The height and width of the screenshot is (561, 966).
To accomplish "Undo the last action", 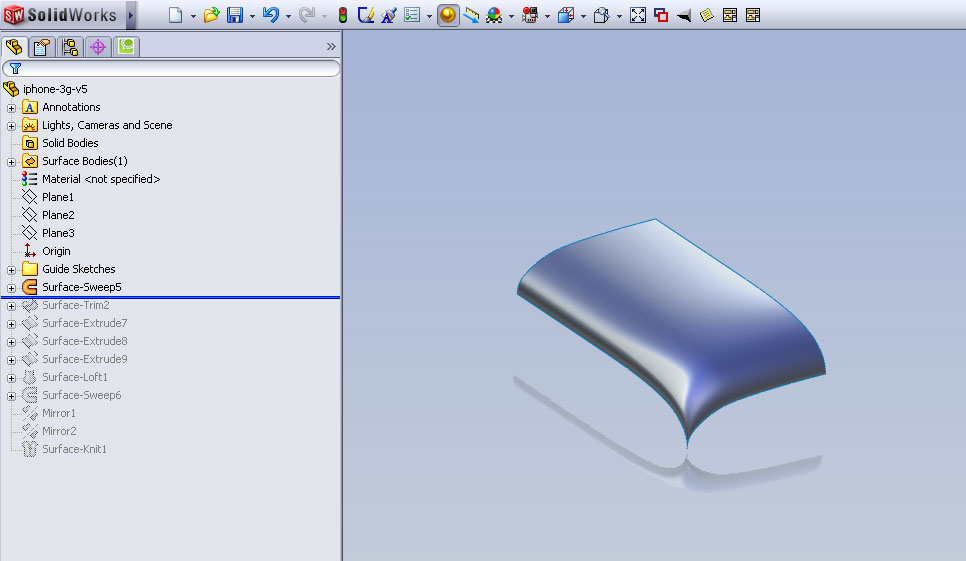I will point(270,15).
